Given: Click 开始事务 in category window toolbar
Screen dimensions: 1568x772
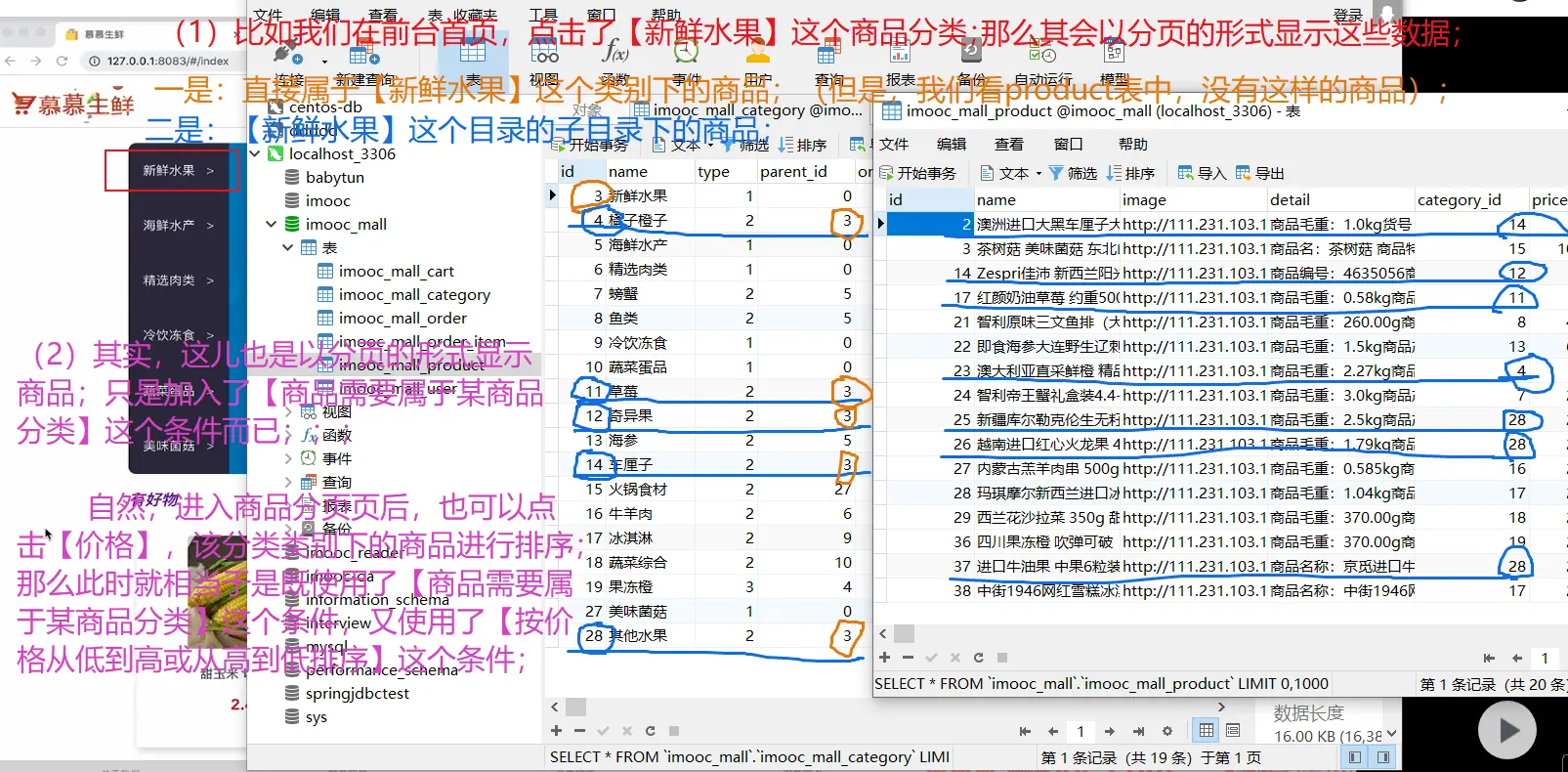Looking at the screenshot, I should tap(590, 145).
